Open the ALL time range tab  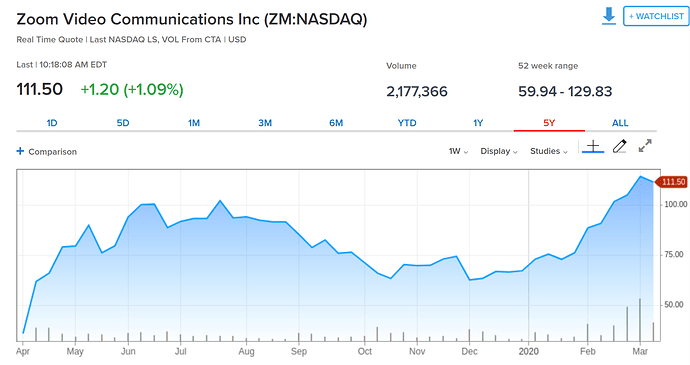pyautogui.click(x=620, y=123)
